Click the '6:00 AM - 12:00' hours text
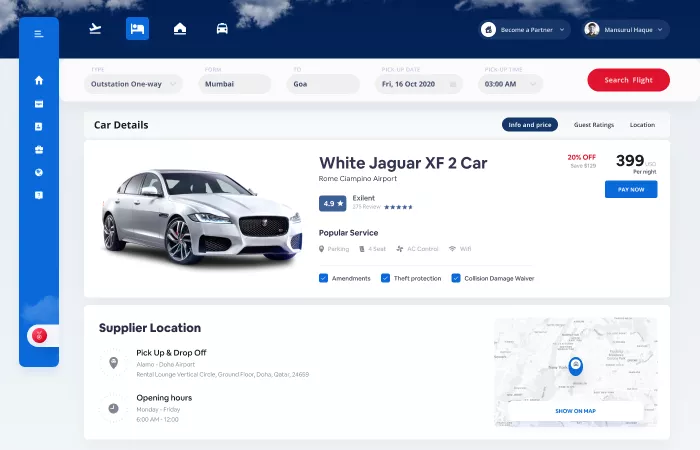700x450 pixels. [x=157, y=420]
